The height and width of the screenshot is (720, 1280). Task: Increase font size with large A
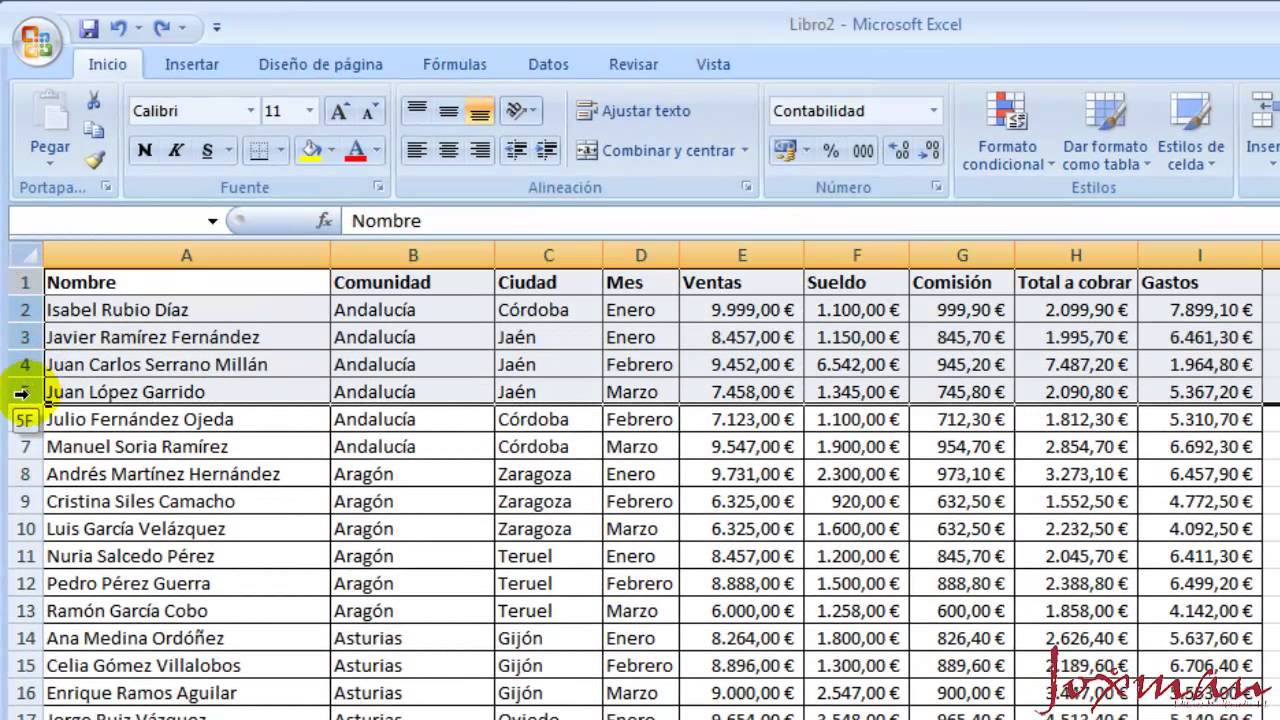point(340,111)
